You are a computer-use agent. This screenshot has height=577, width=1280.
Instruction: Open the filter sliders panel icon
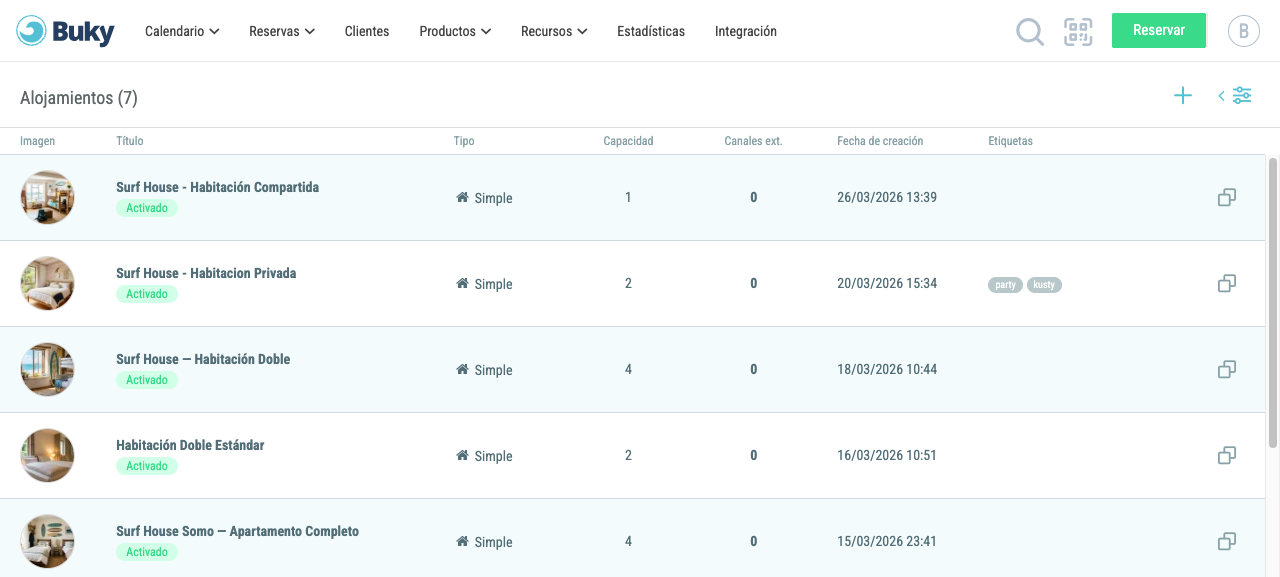click(x=1235, y=96)
